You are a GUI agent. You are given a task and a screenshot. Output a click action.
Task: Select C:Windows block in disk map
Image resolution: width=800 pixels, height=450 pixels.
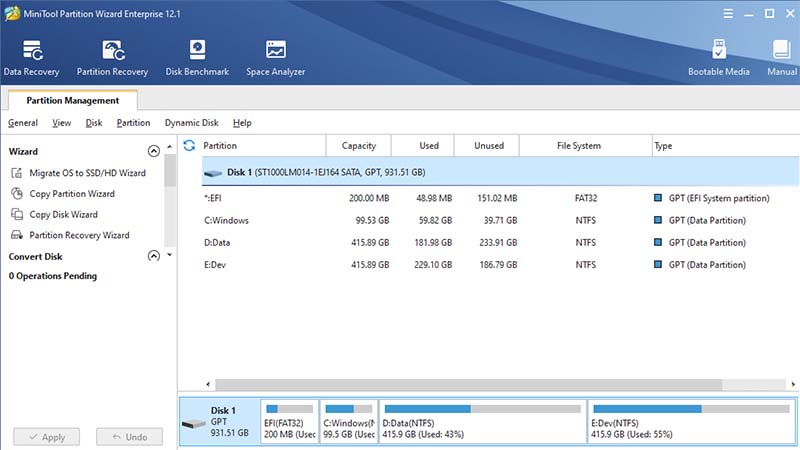coord(349,421)
